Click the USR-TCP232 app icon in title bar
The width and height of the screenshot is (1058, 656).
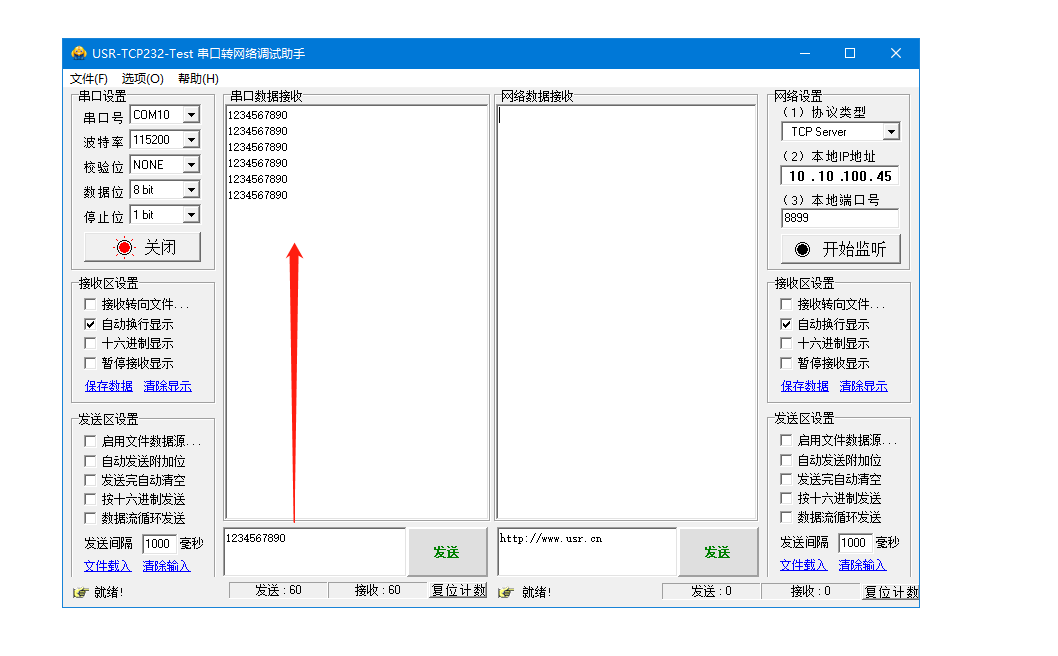79,53
